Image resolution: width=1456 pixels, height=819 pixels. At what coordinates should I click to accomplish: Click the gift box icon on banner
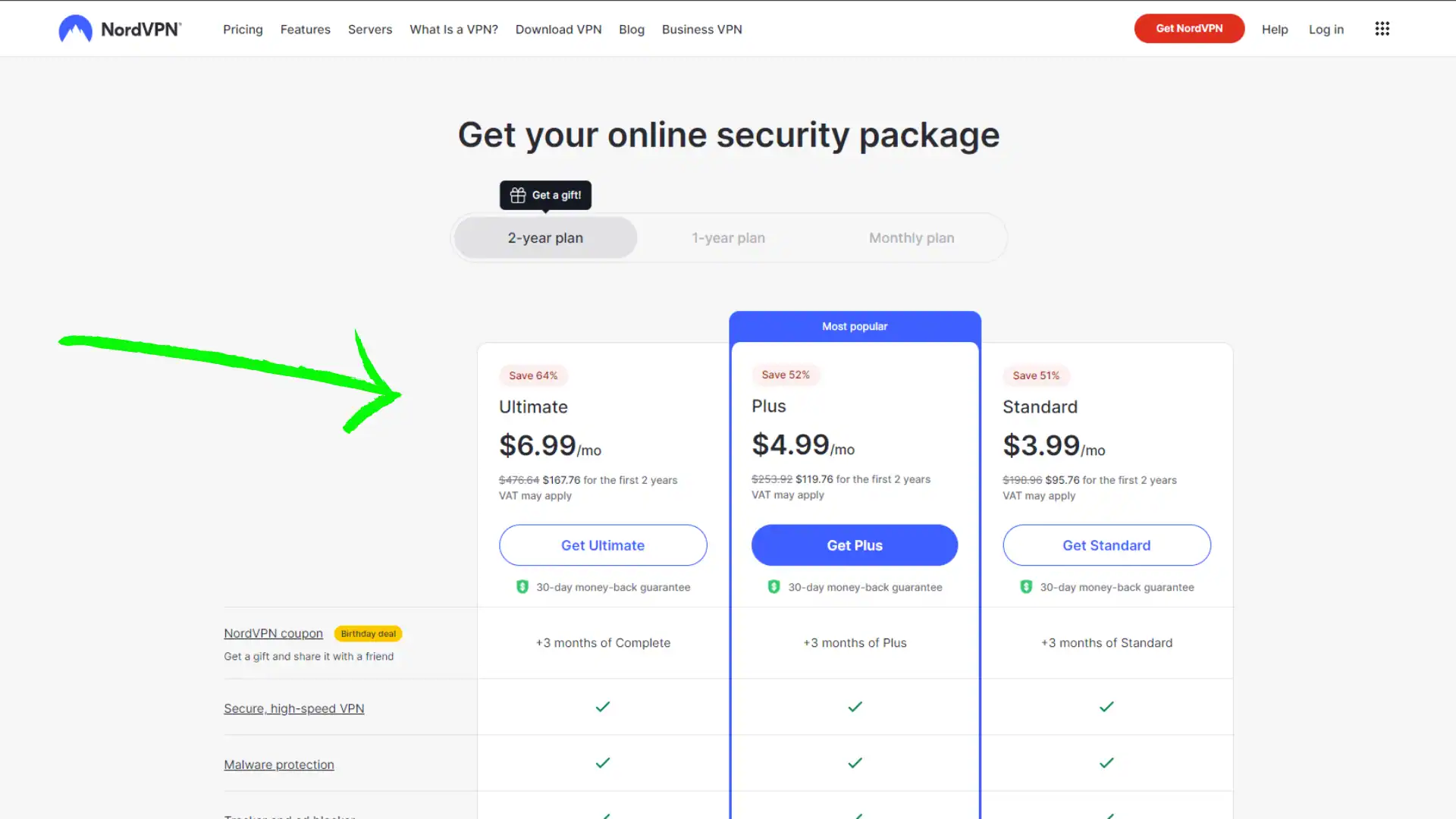click(517, 194)
